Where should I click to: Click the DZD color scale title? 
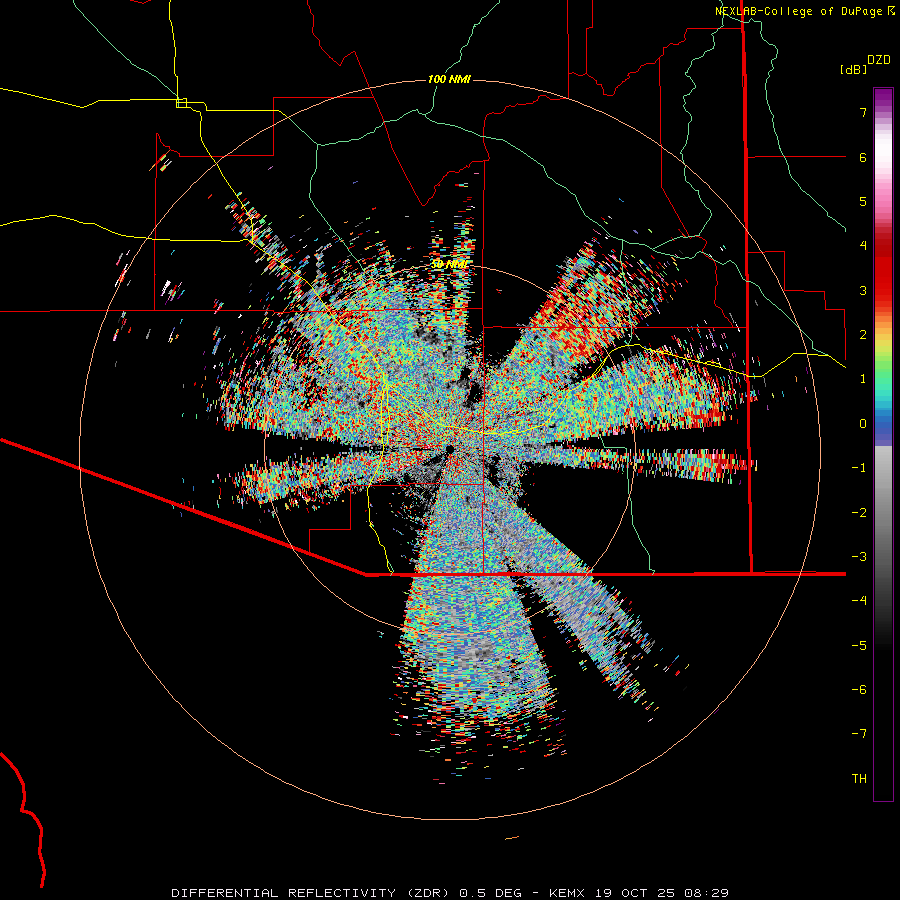[x=879, y=60]
